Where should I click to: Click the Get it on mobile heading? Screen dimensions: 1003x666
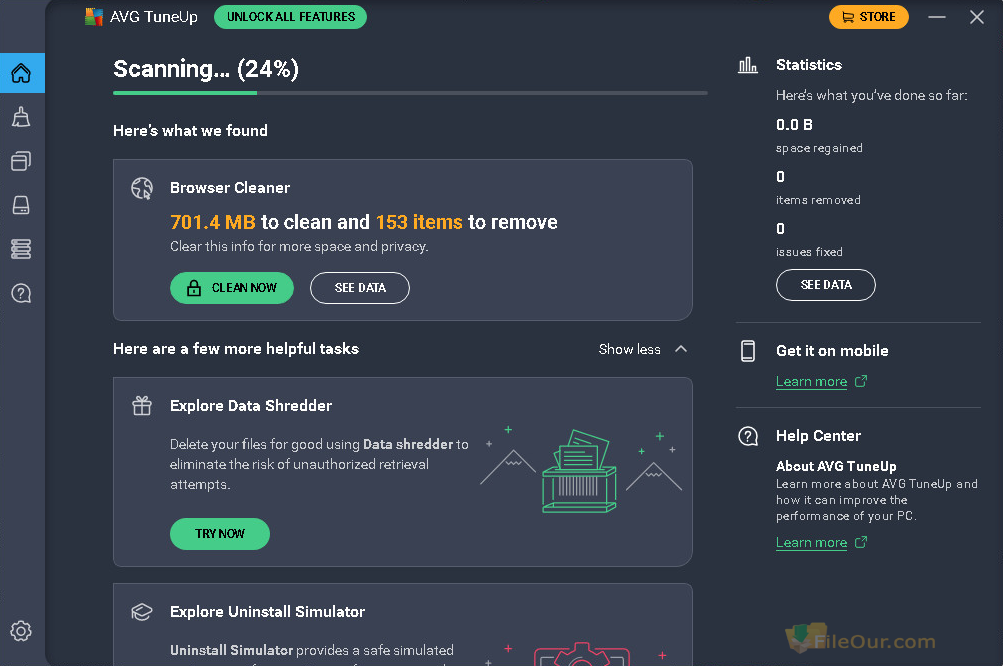click(832, 351)
